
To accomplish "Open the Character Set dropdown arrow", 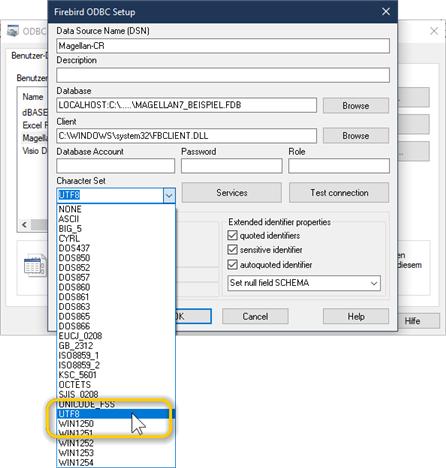I will coord(169,195).
